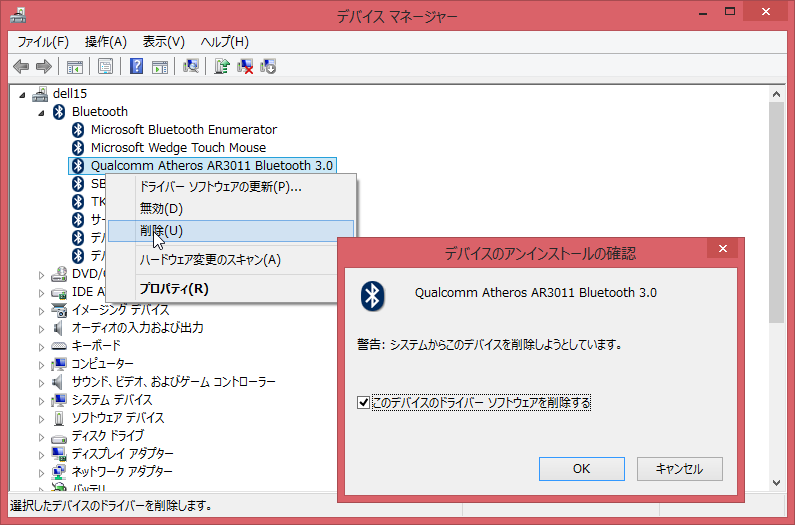Click the Back arrow toolbar icon
795x525 pixels.
click(21, 66)
